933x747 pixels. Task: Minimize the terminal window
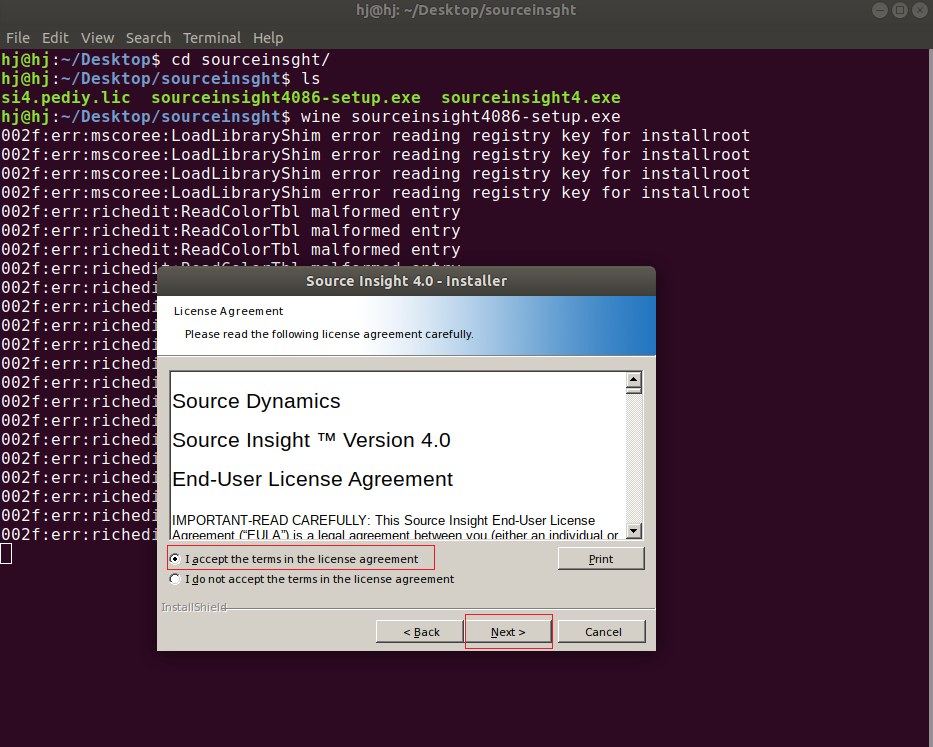(879, 10)
